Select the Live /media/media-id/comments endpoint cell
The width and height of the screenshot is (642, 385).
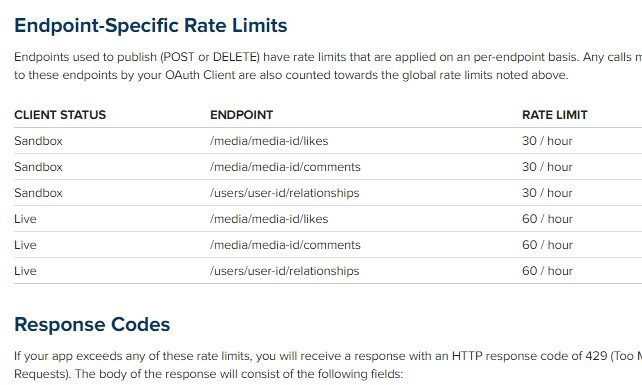285,245
